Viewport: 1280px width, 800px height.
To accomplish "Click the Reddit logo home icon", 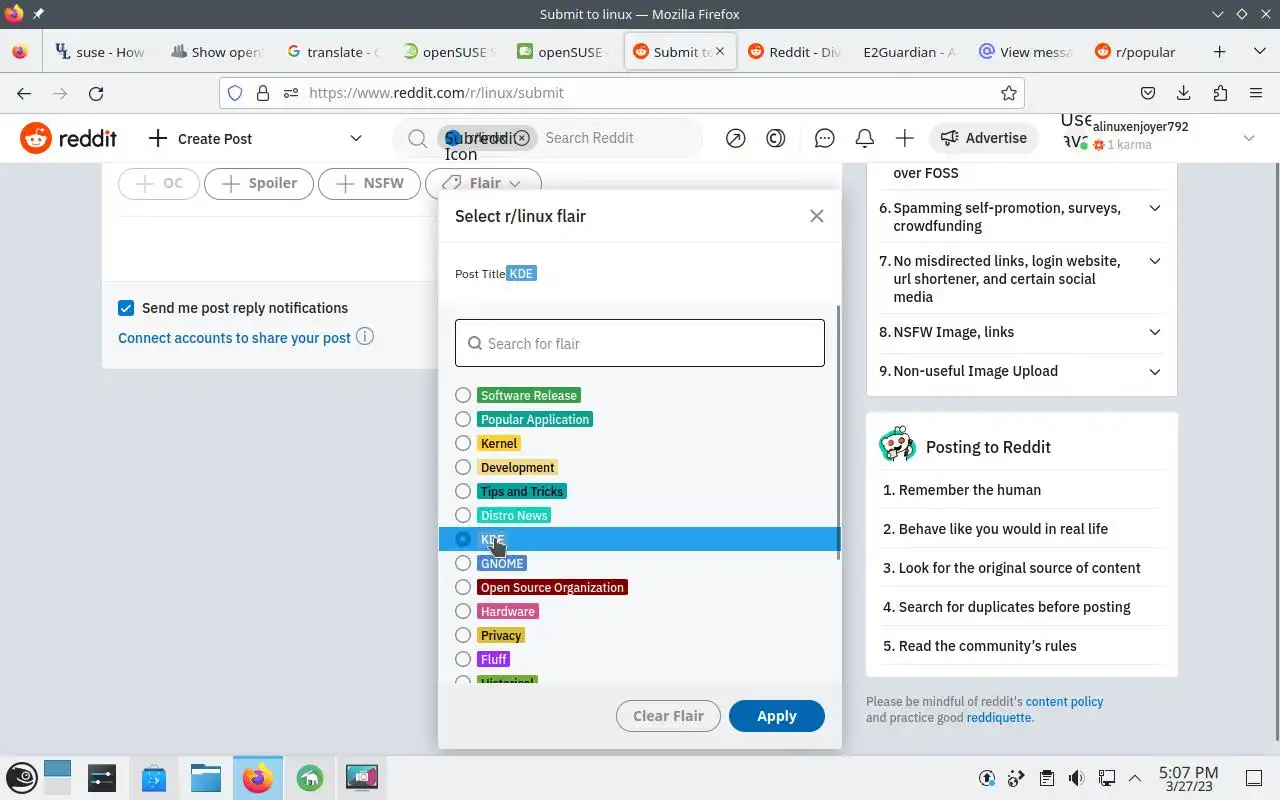I will pos(69,138).
